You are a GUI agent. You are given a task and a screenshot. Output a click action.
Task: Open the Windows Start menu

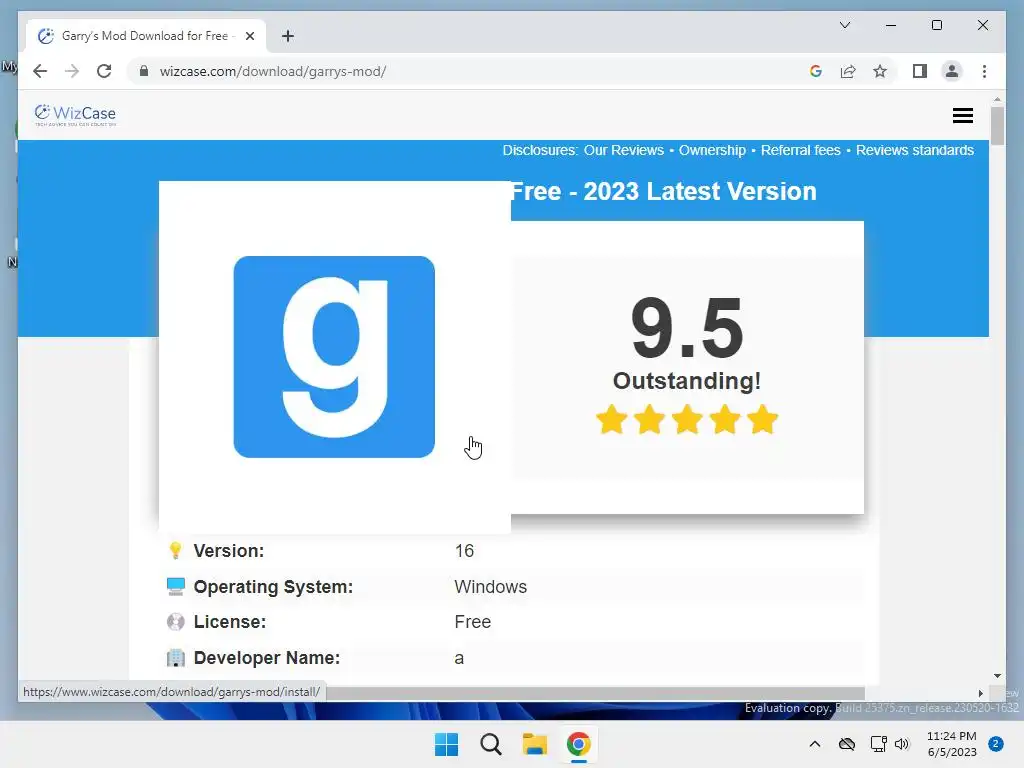[447, 744]
